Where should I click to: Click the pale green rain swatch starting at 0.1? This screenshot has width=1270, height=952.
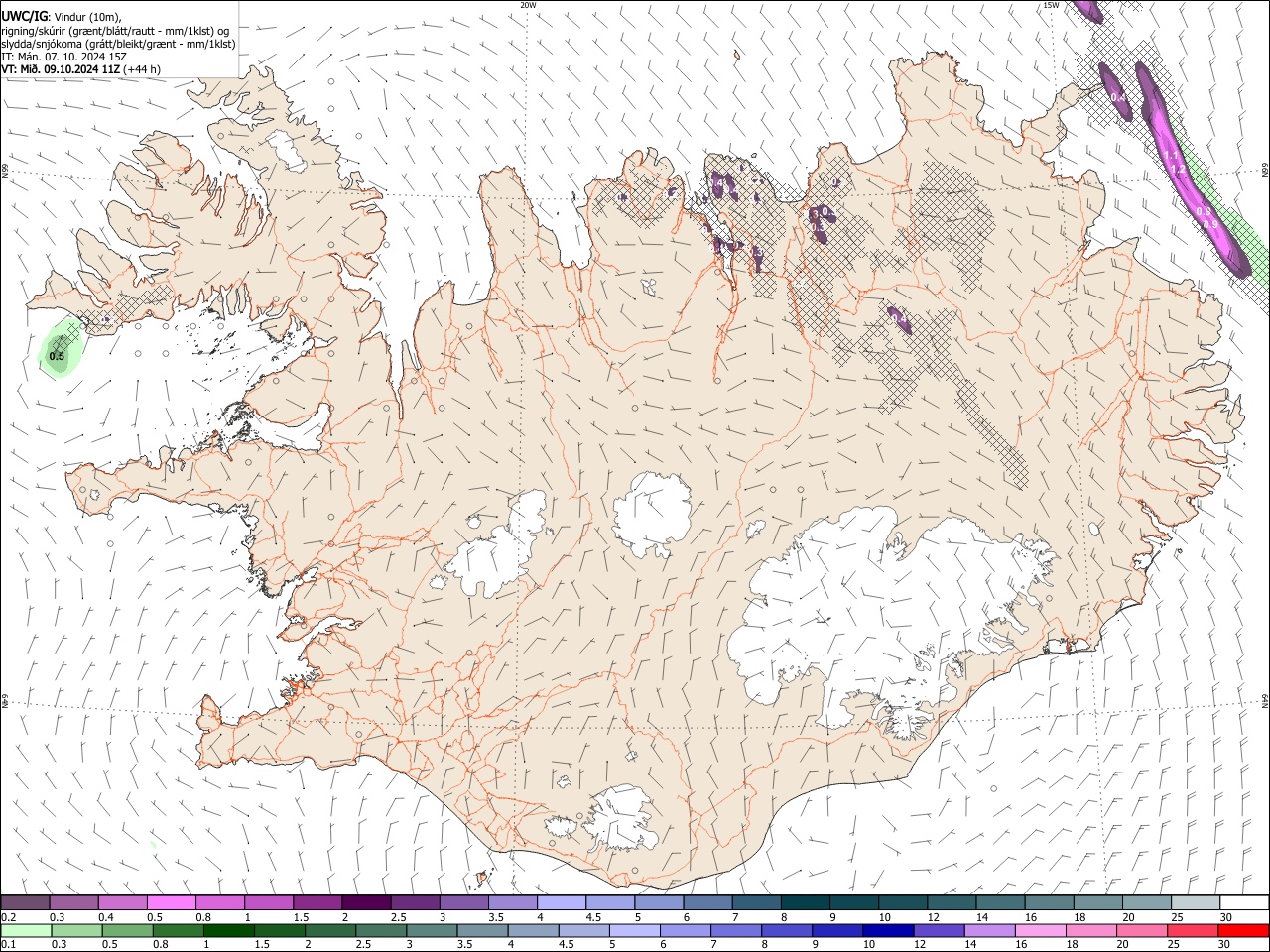[25, 930]
